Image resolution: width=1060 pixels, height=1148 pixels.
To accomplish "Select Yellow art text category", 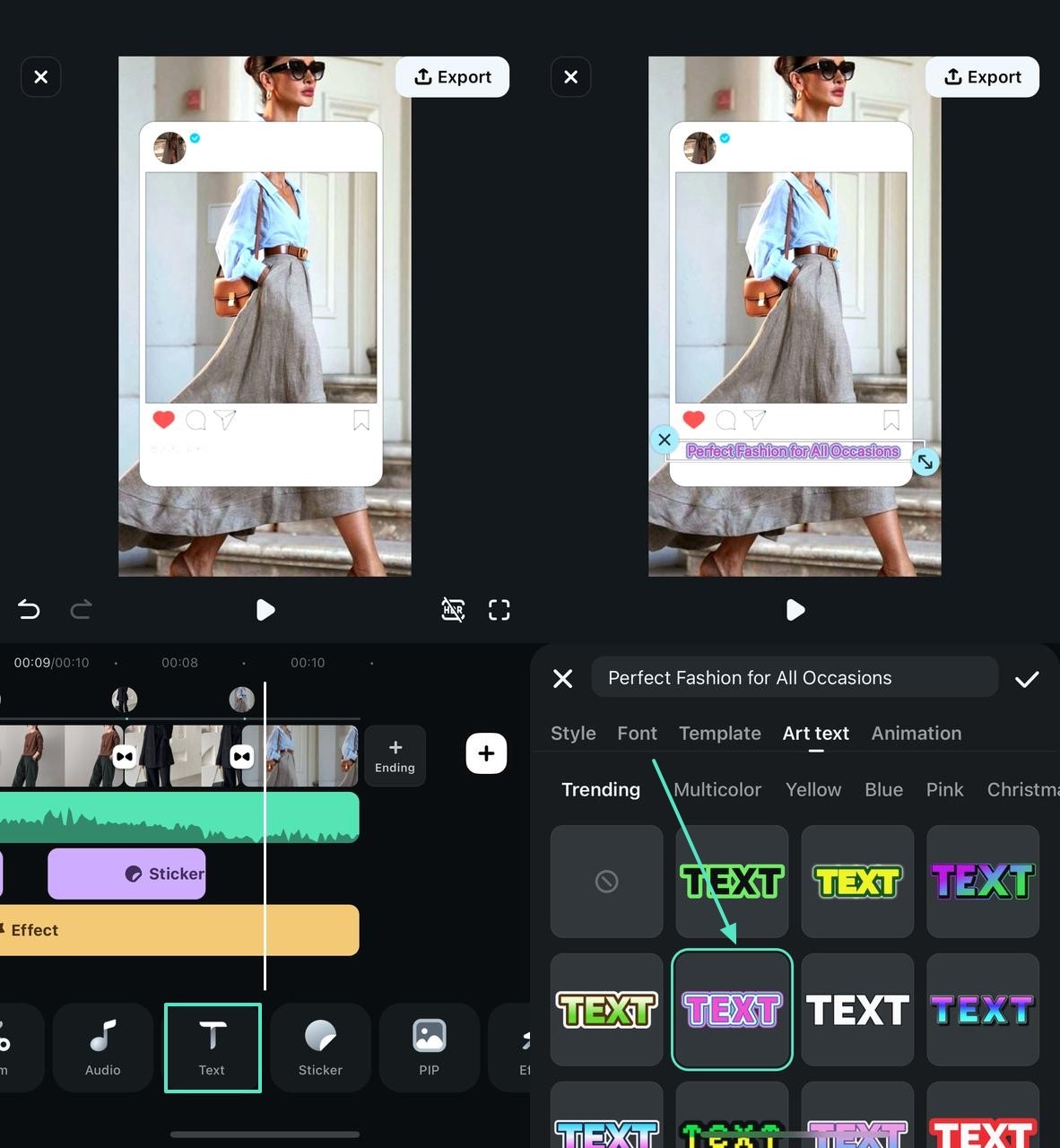I will click(x=813, y=790).
